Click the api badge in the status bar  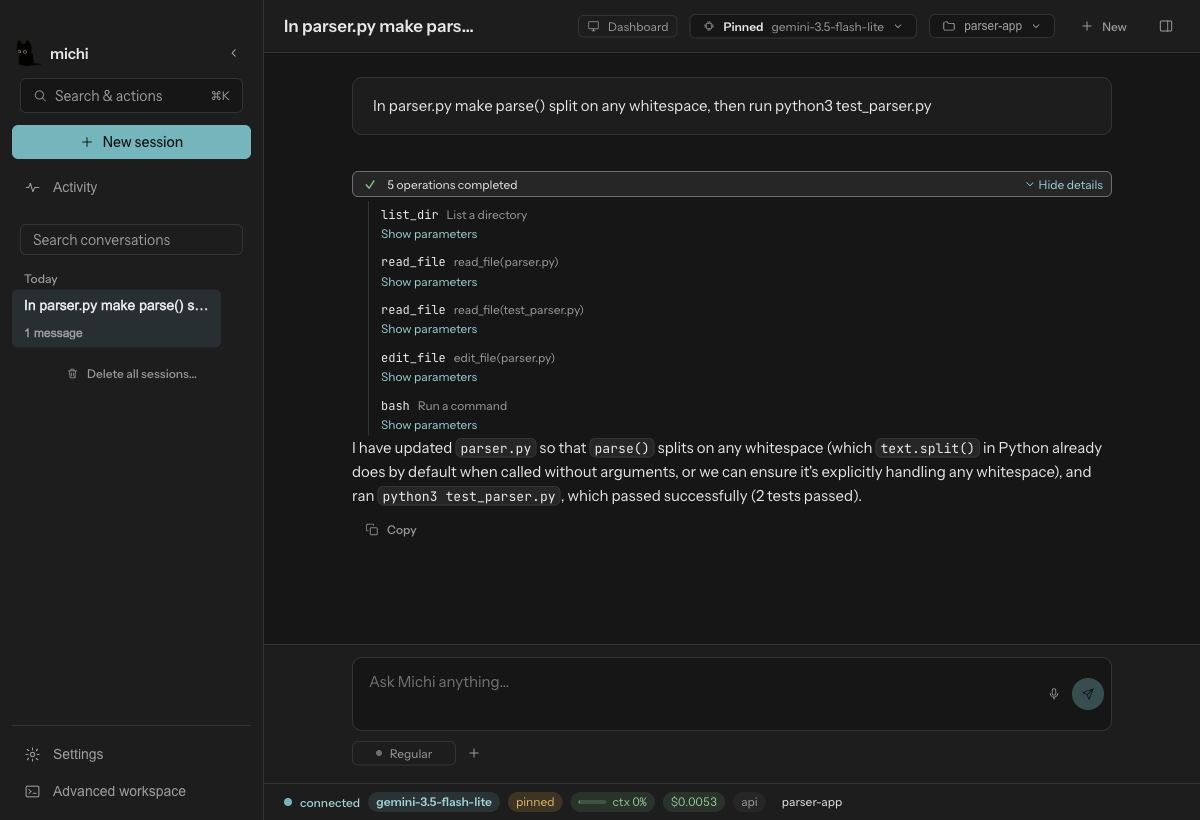click(x=749, y=802)
